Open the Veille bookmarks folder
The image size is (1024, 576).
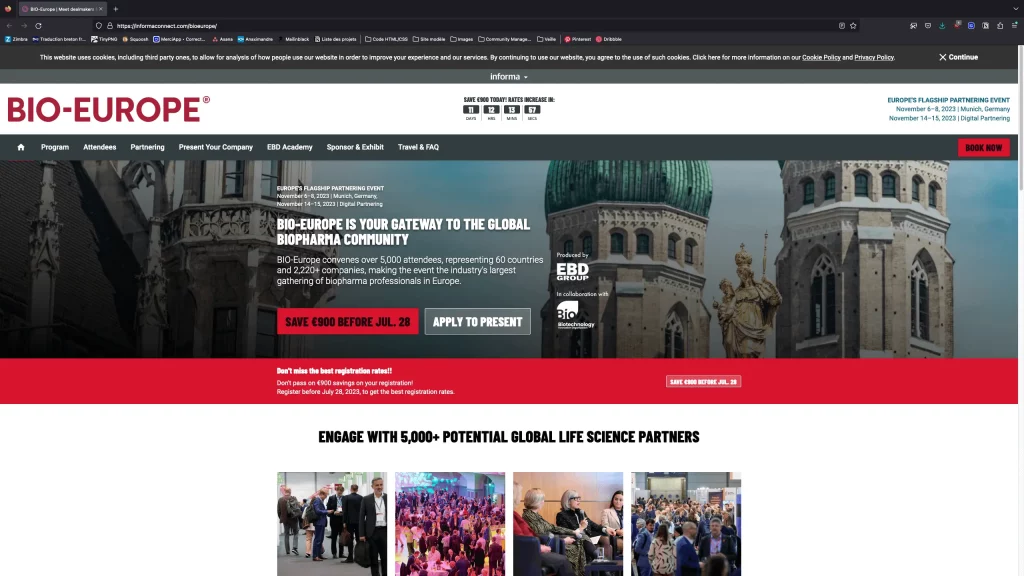click(546, 39)
